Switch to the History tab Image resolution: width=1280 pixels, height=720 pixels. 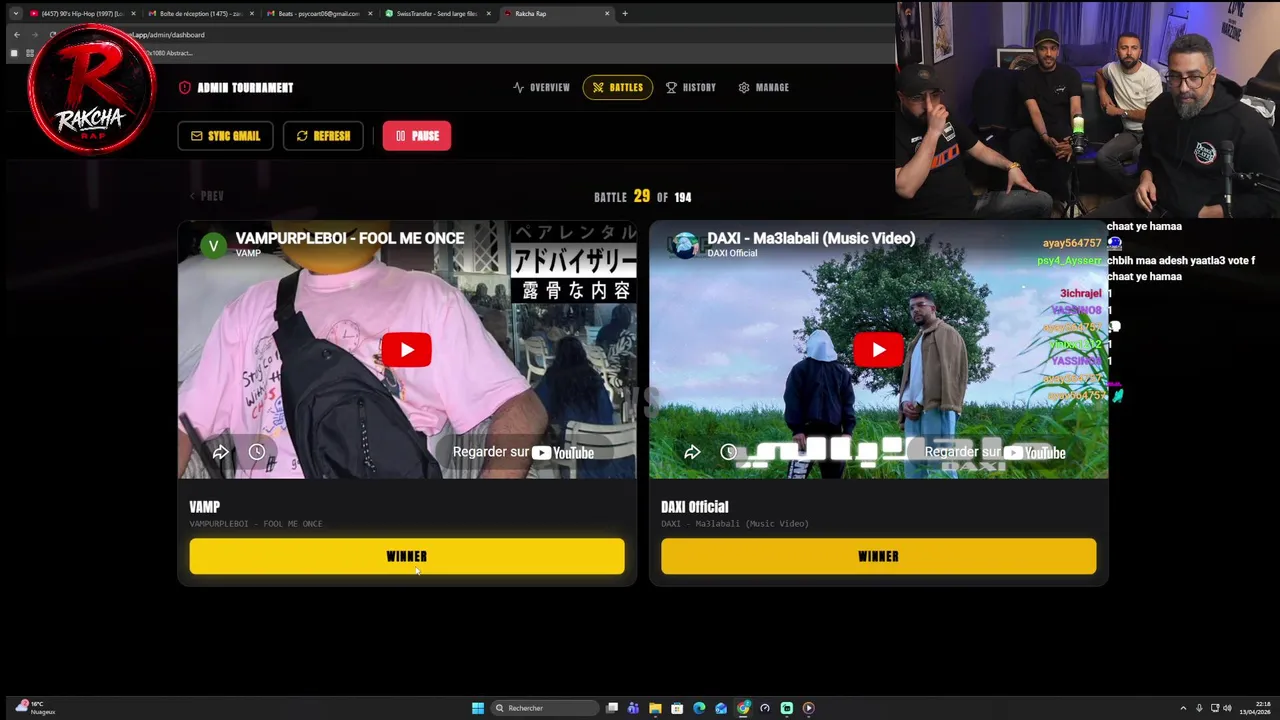pyautogui.click(x=691, y=87)
